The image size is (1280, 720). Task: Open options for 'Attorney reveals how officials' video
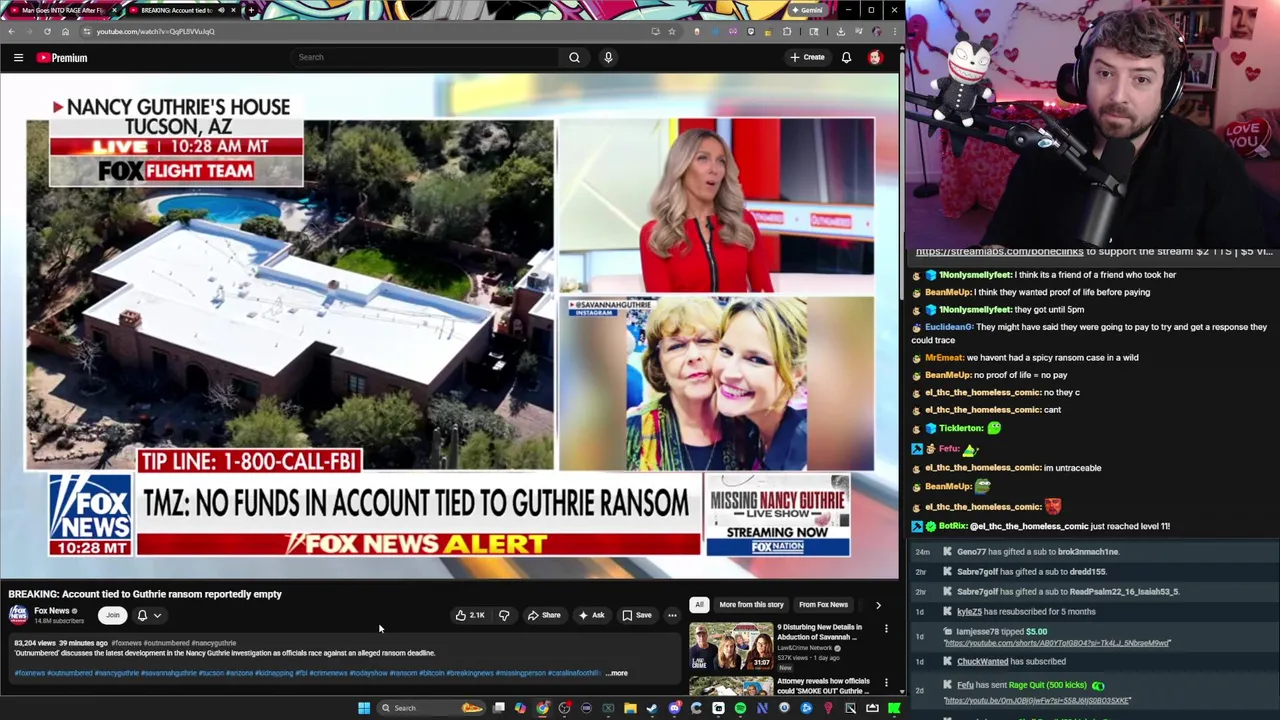(x=886, y=683)
